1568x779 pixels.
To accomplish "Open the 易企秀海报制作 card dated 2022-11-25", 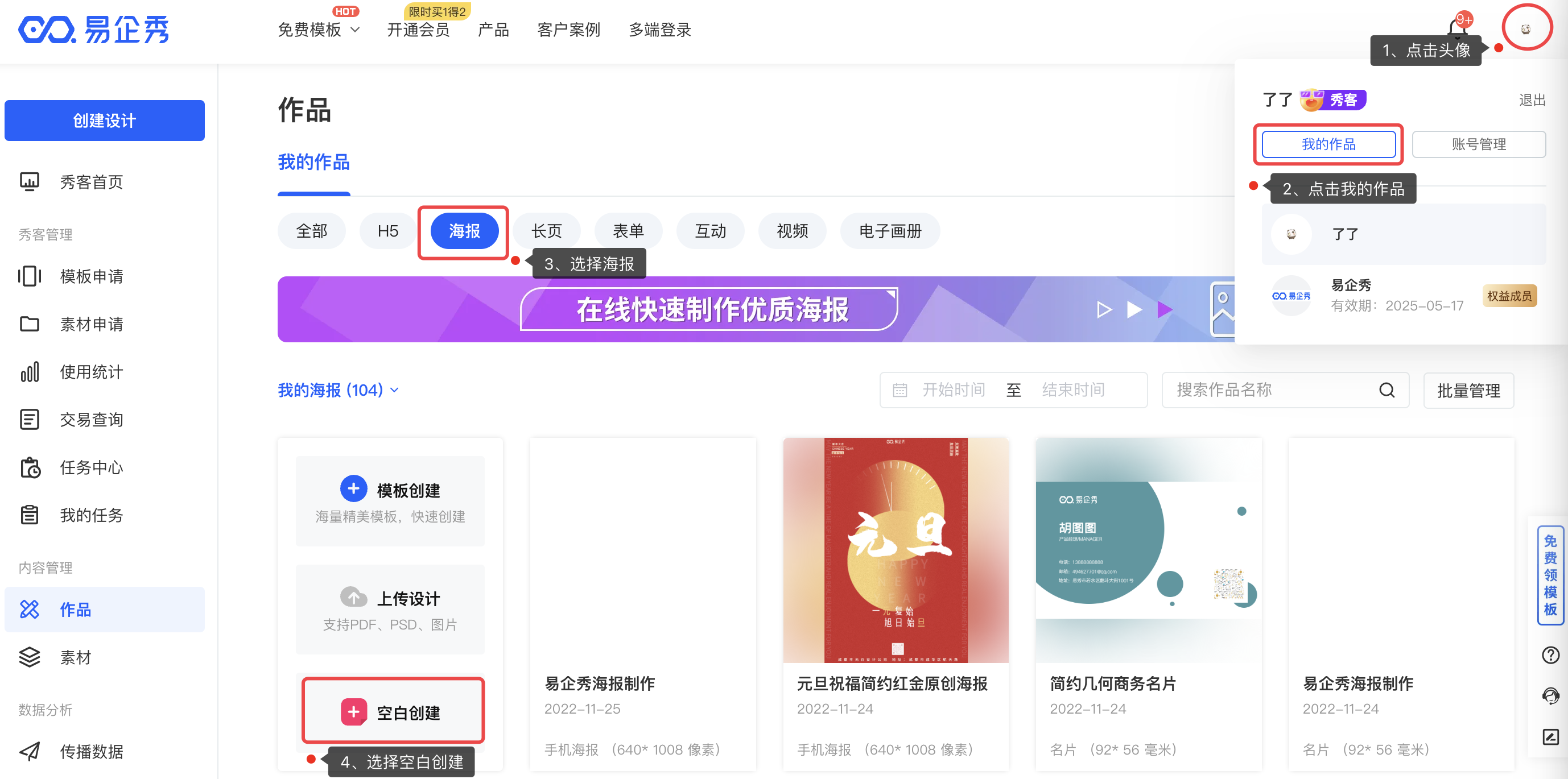I will (643, 604).
